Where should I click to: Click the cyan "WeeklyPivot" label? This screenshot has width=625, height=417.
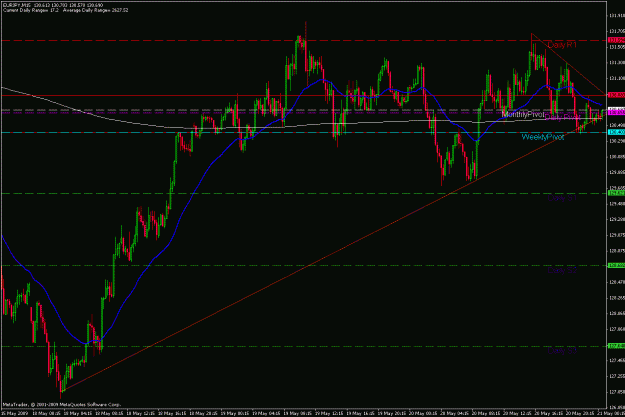[542, 137]
